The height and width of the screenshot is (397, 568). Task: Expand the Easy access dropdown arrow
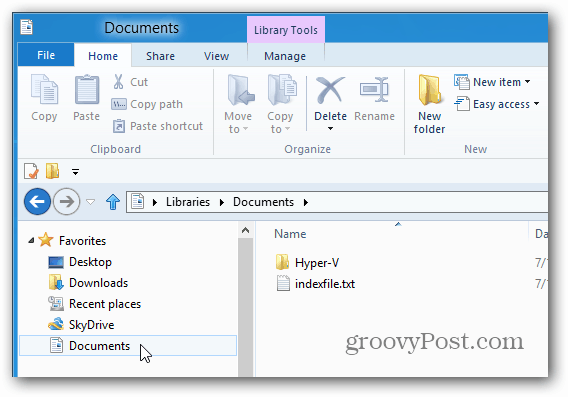tap(536, 104)
